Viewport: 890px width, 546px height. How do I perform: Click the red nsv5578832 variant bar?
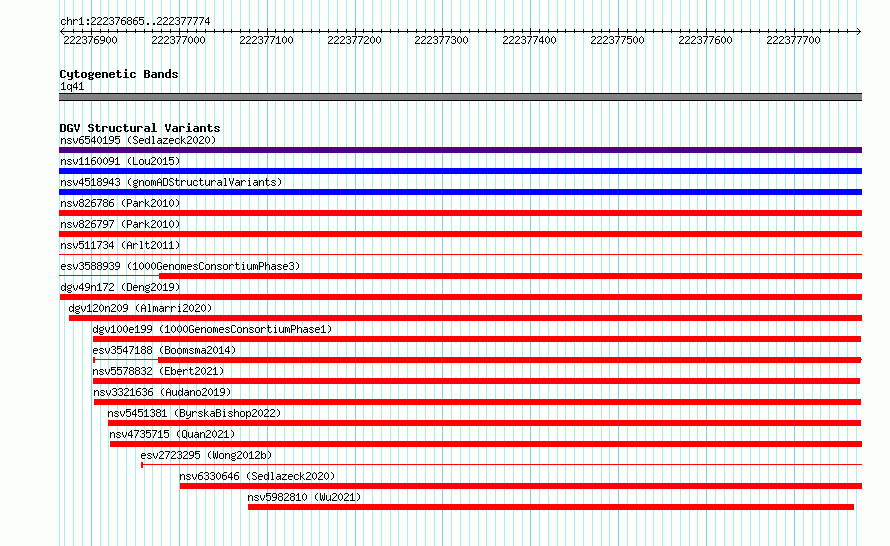point(476,381)
